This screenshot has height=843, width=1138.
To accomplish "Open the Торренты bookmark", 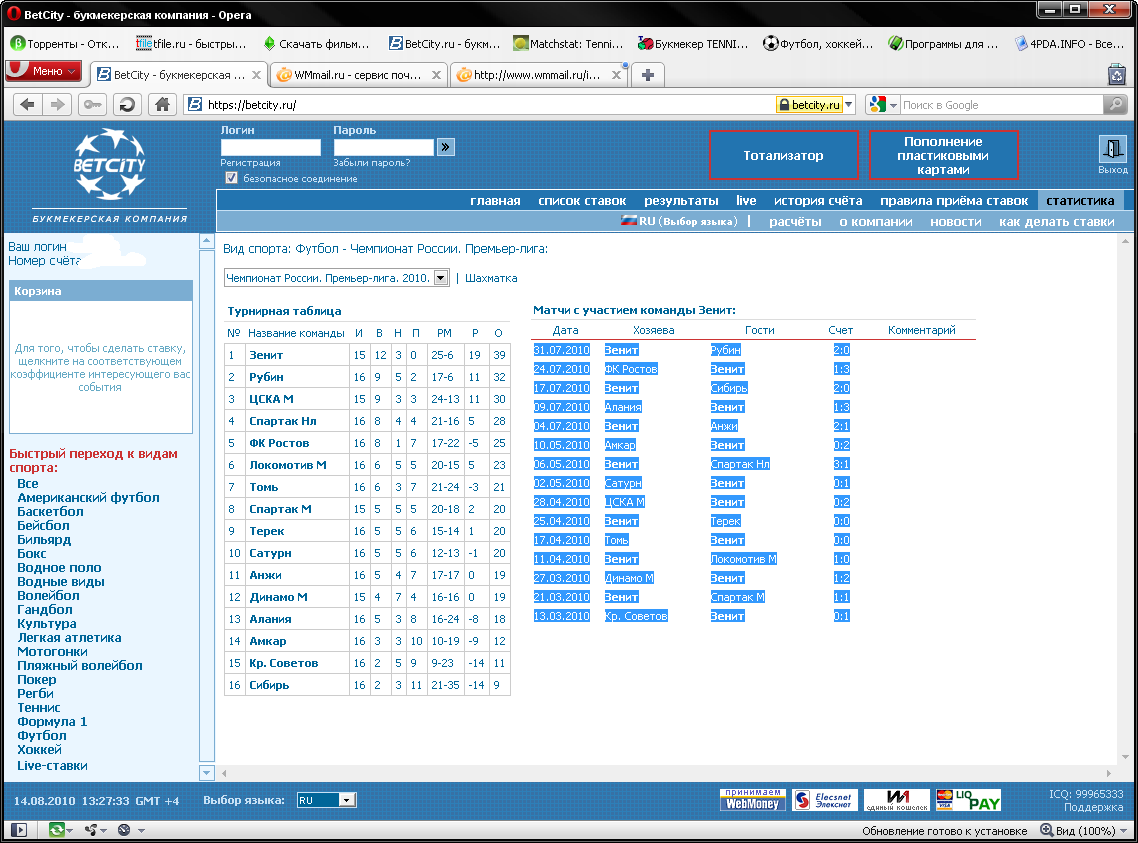I will [x=65, y=44].
